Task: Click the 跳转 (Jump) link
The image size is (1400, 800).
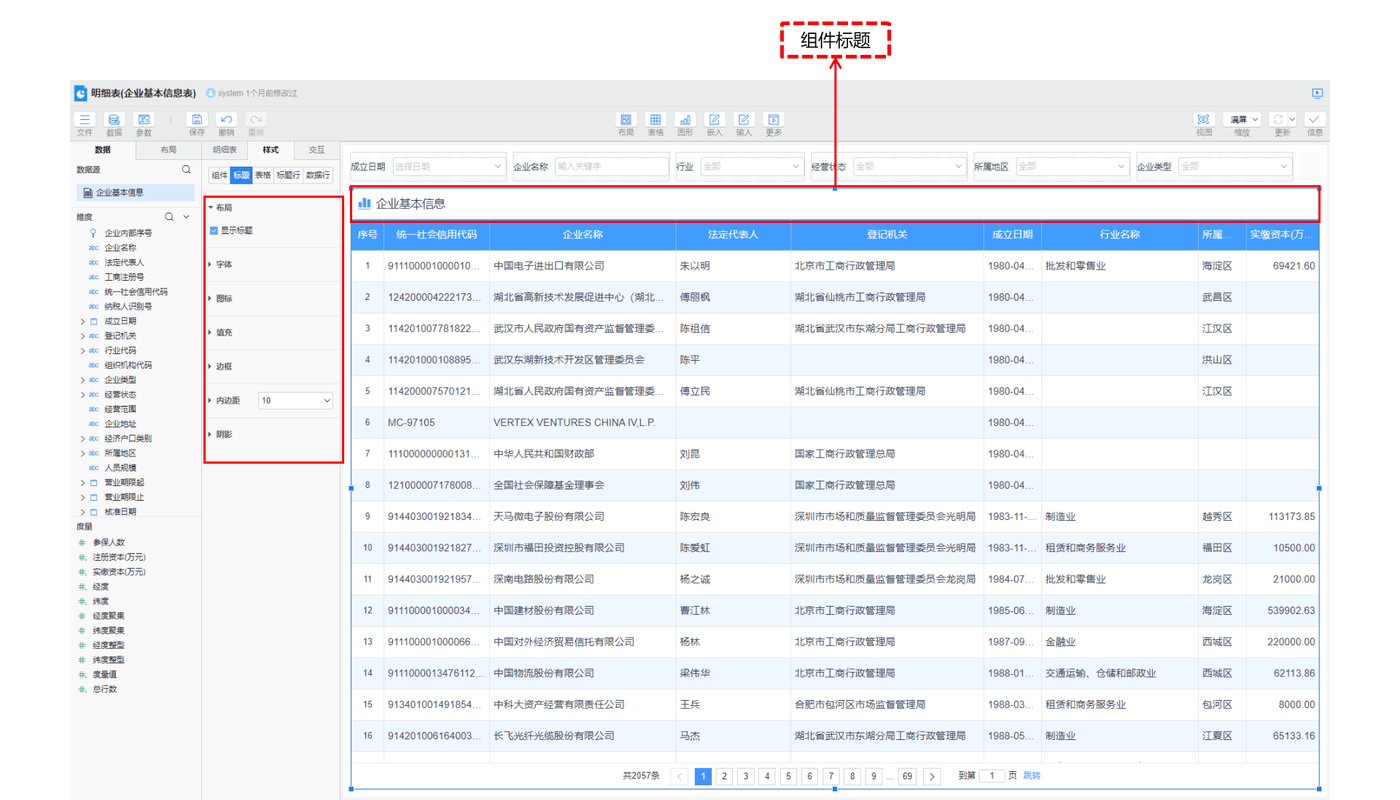Action: tap(1031, 776)
